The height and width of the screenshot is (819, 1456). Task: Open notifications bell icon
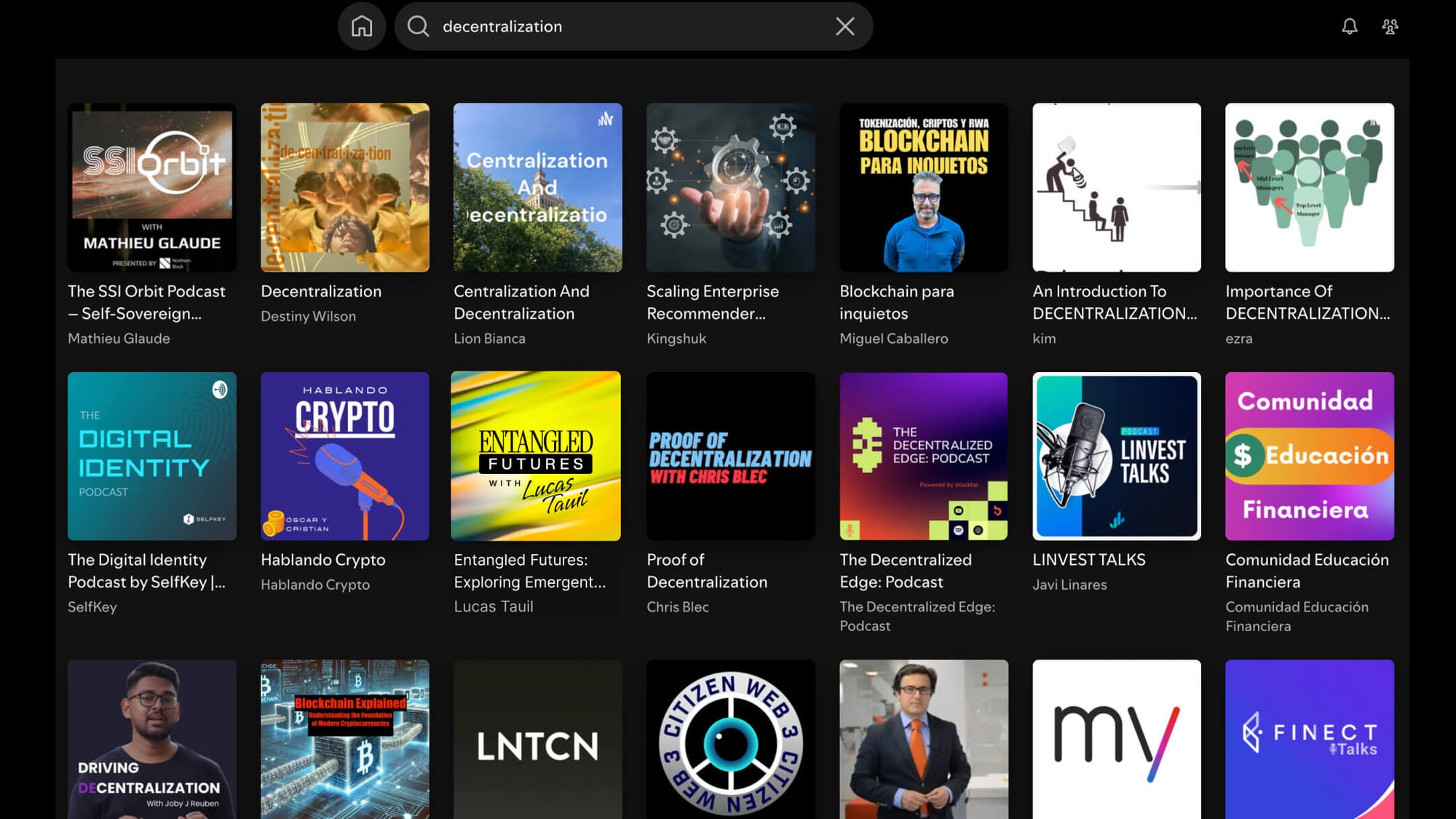1350,26
